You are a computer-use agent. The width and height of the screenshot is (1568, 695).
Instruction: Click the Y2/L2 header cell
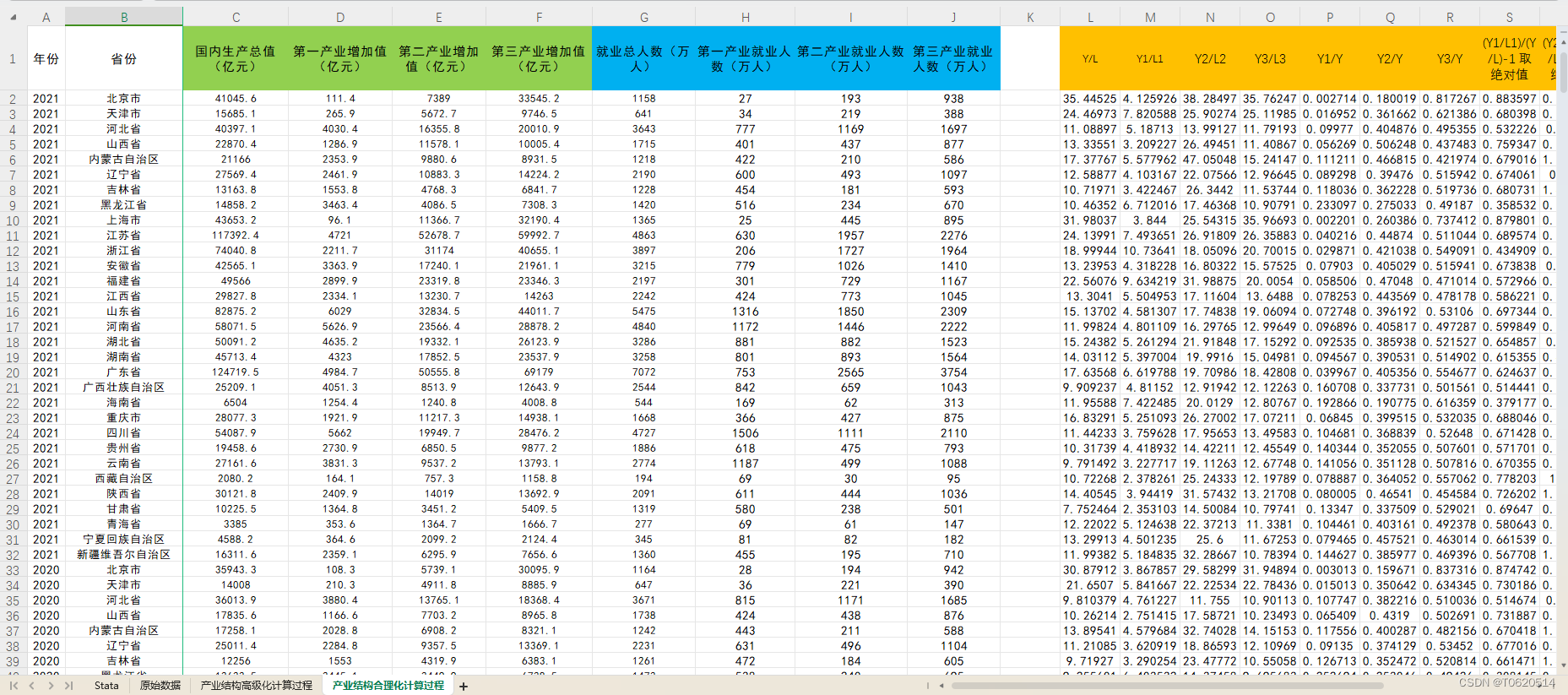click(x=1210, y=58)
